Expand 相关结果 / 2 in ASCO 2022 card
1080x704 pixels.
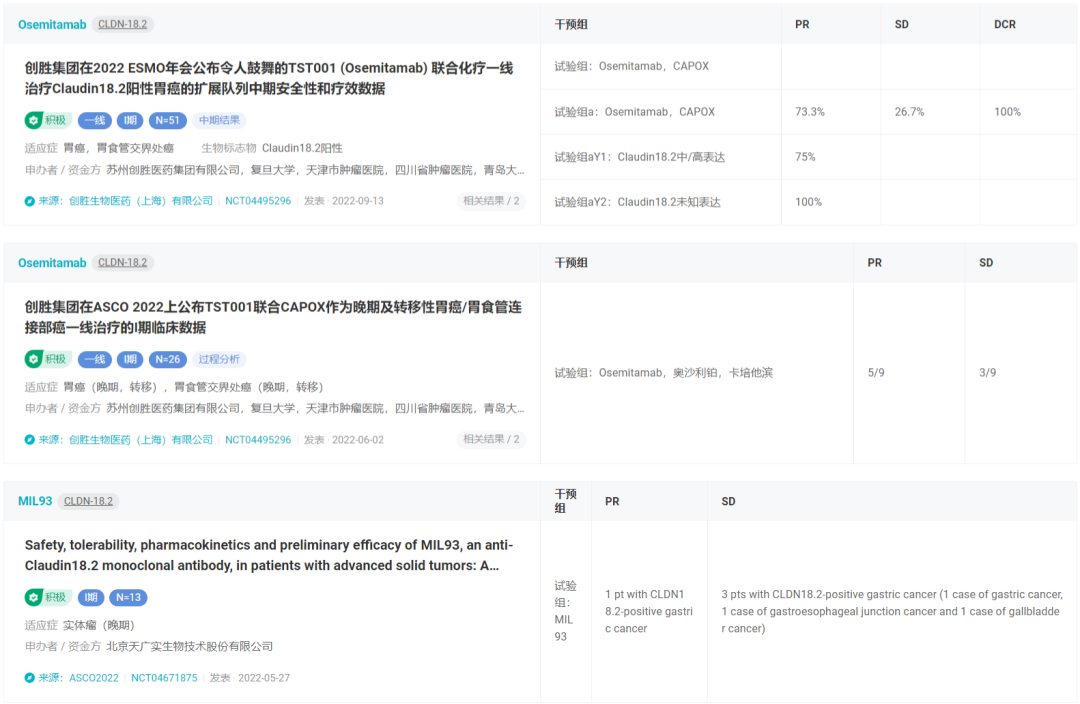(491, 440)
